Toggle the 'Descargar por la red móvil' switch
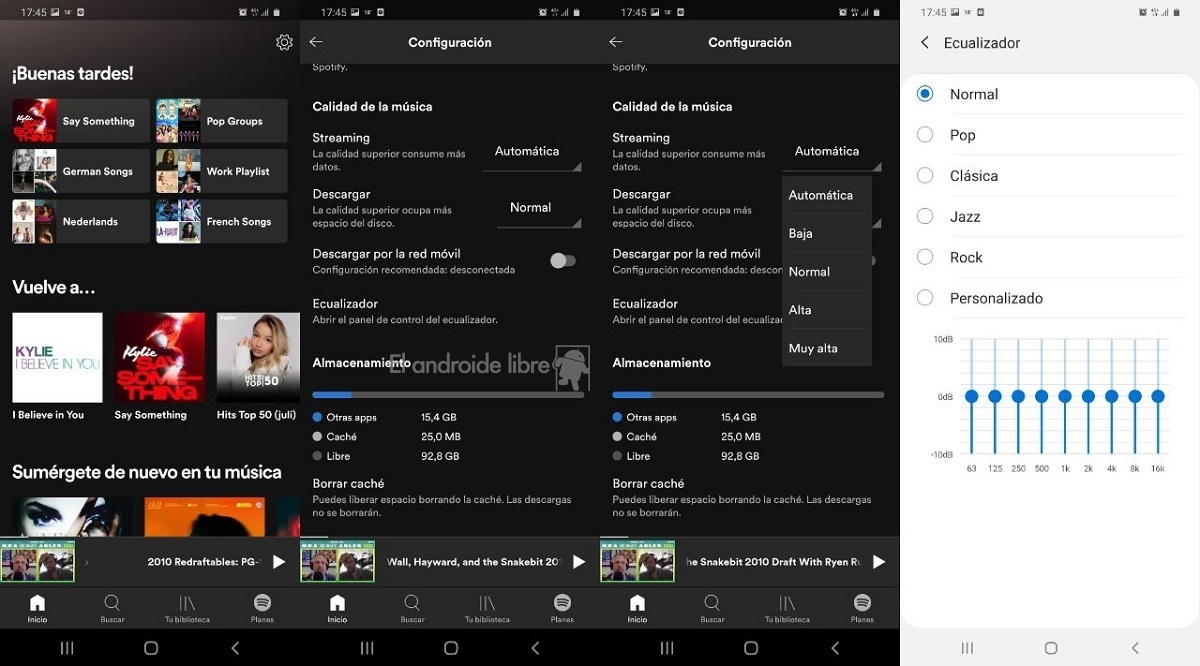 pos(563,261)
